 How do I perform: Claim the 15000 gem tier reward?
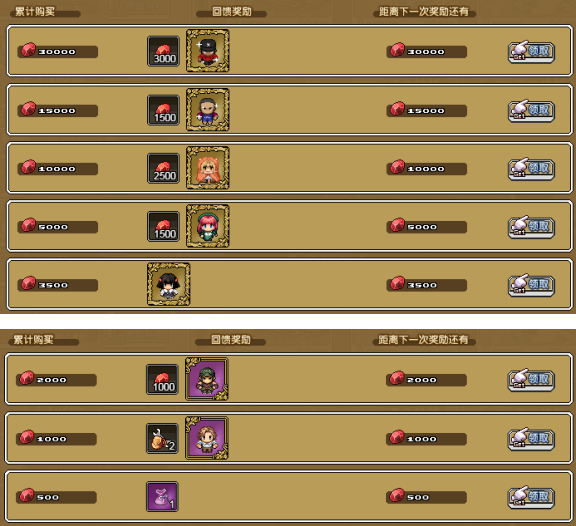tap(531, 111)
